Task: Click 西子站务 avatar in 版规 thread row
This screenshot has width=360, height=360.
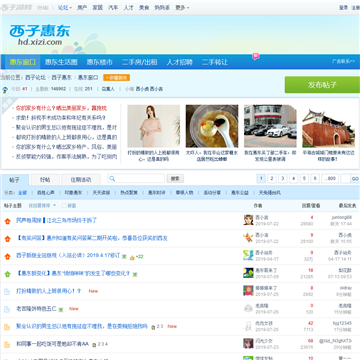Action: pos(248,255)
